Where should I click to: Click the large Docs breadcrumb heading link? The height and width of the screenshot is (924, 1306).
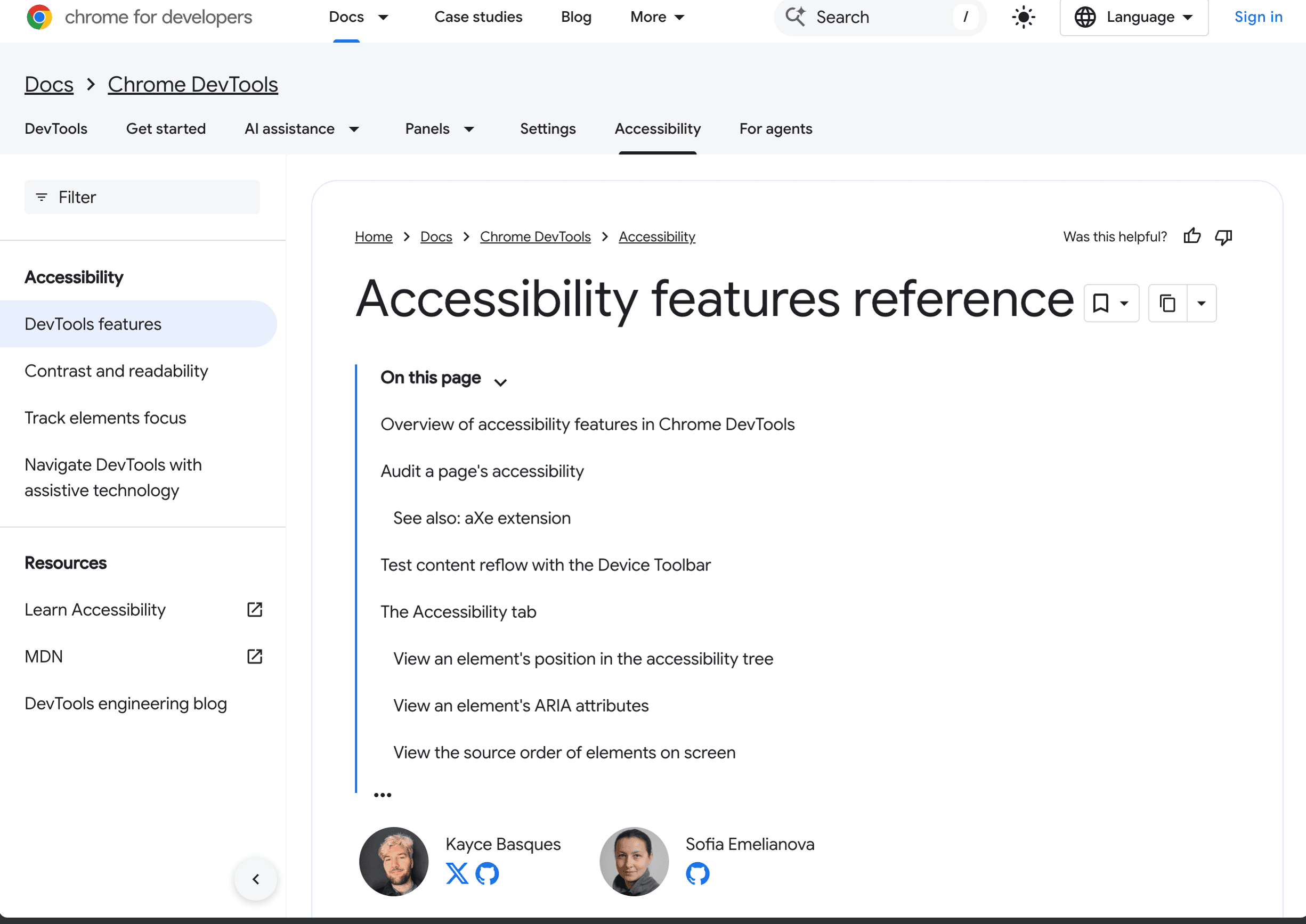tap(49, 84)
